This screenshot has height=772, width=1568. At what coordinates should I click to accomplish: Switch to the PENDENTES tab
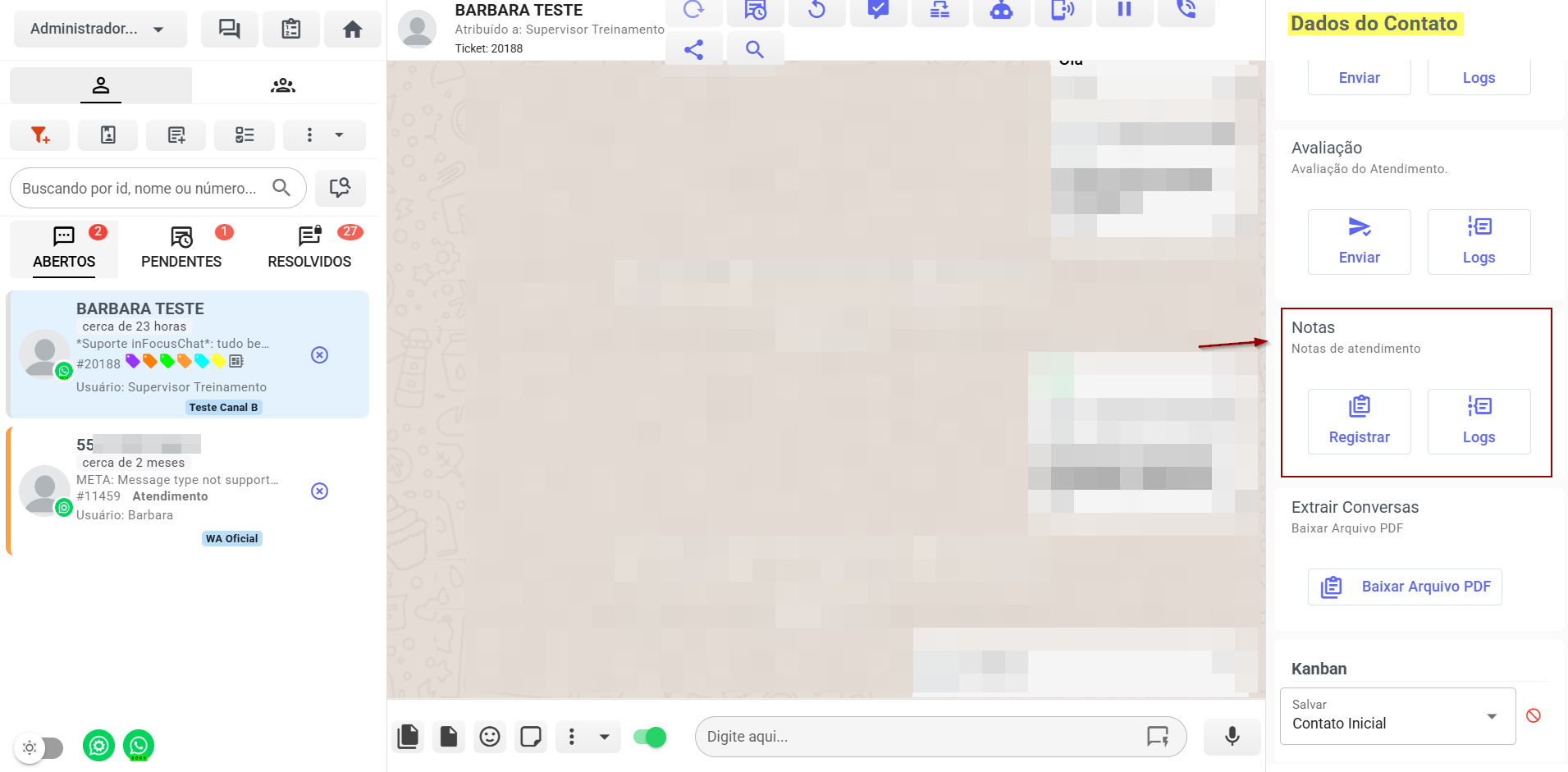pos(181,248)
